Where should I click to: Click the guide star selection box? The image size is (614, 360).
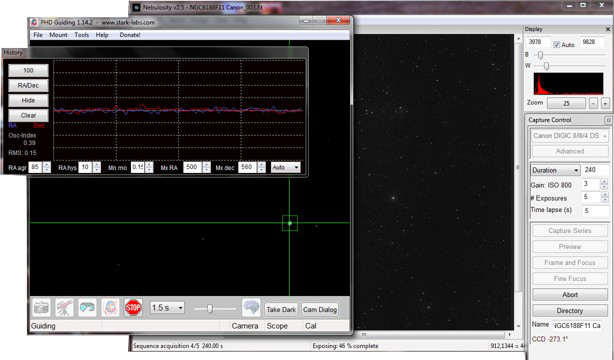pos(290,223)
